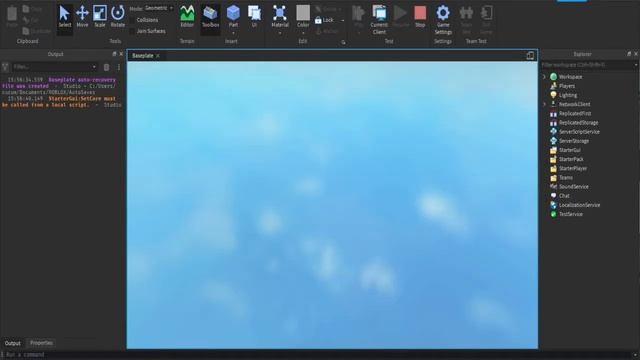Click the Baseplate auto-recovery log message
Image resolution: width=640 pixels, height=360 pixels.
click(x=59, y=86)
